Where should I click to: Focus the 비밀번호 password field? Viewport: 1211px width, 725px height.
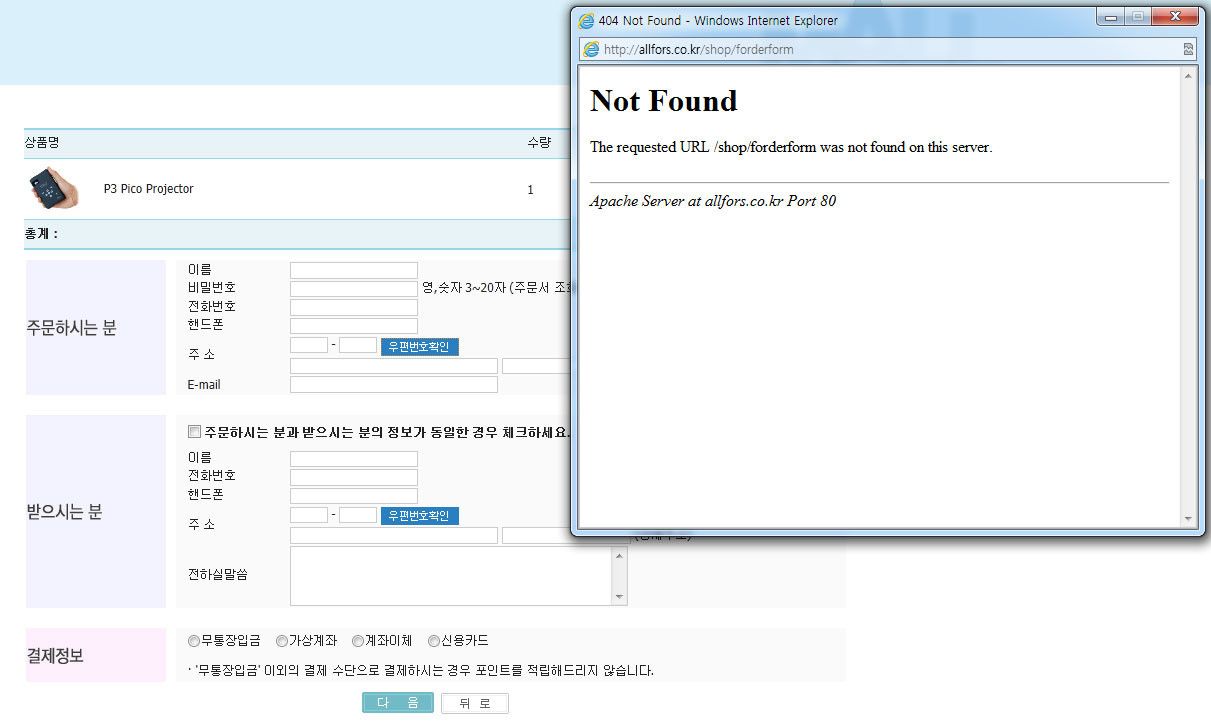coord(353,288)
